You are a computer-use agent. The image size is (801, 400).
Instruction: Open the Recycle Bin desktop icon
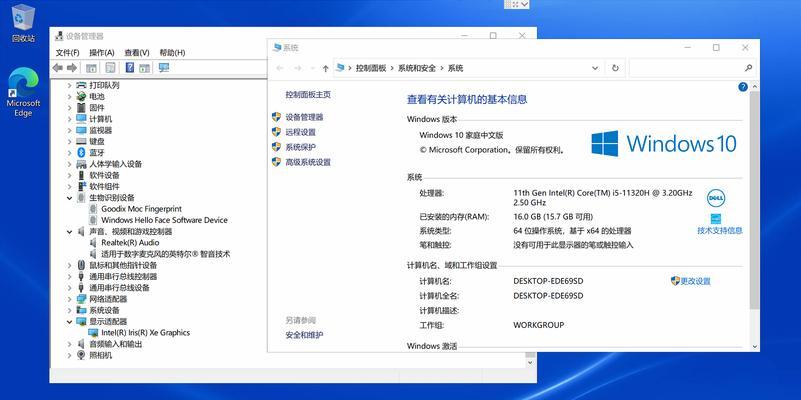click(23, 23)
